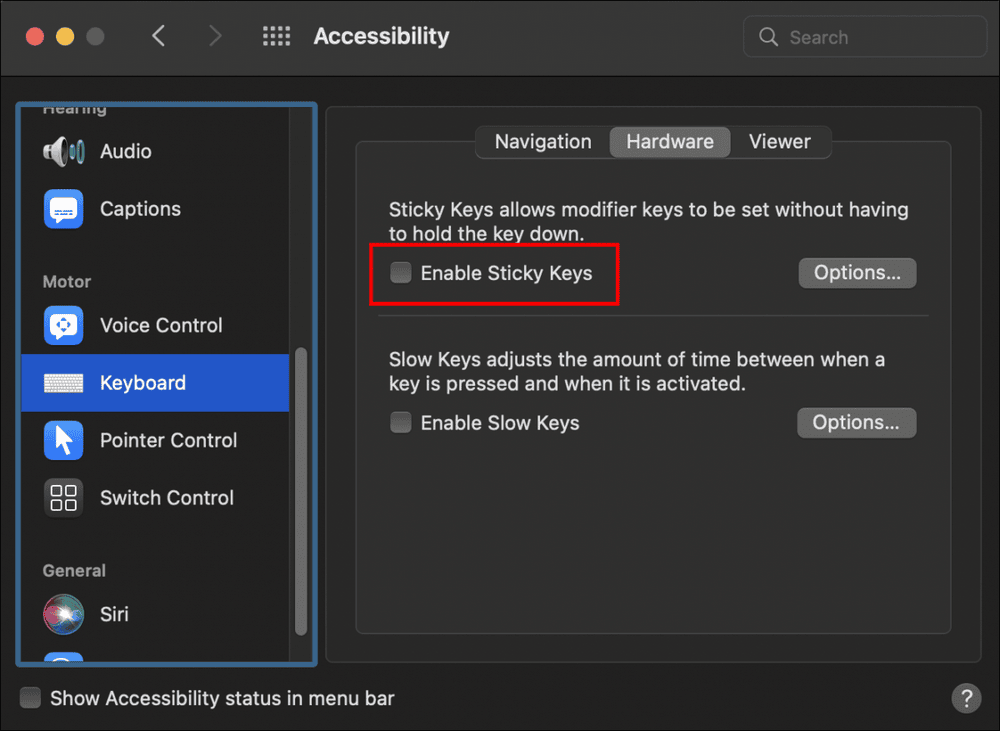Click the sidebar vertical scrollbar
1000x731 pixels.
301,490
